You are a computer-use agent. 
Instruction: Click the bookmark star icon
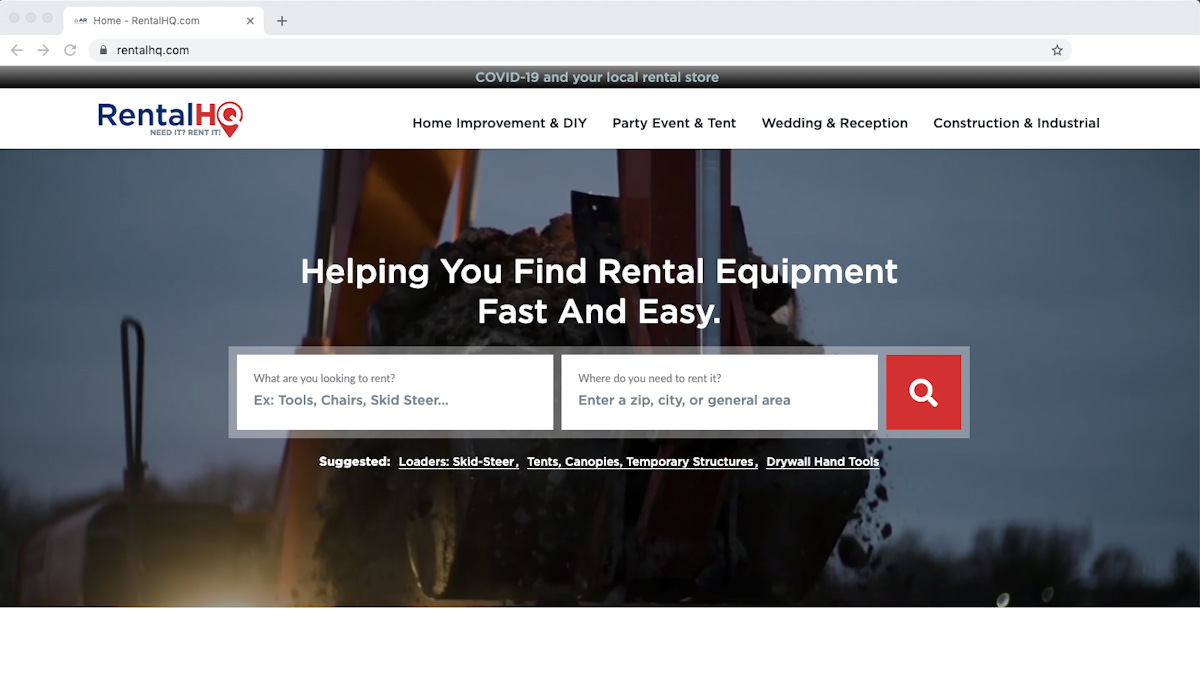1056,50
